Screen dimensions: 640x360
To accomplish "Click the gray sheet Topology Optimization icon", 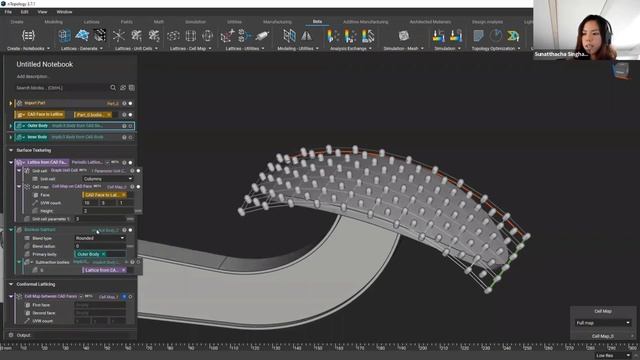I will pyautogui.click(x=478, y=36).
